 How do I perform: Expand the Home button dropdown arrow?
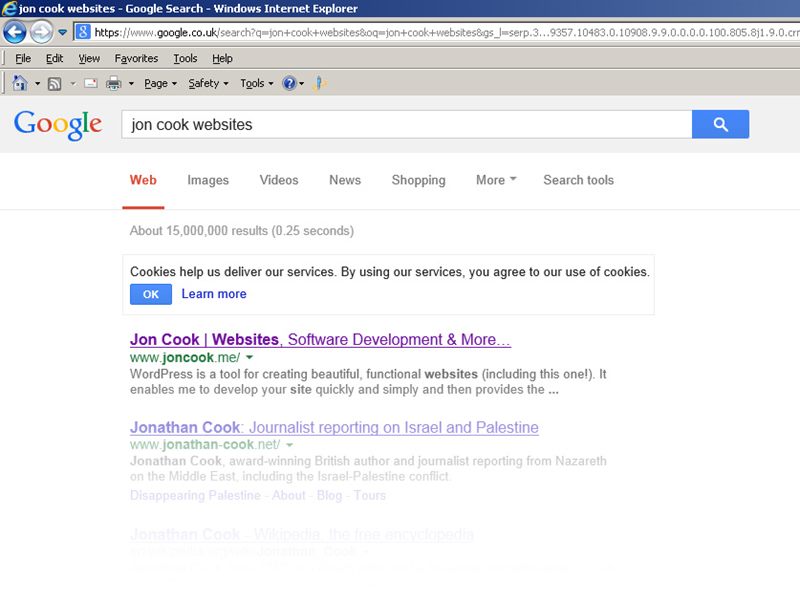point(37,83)
